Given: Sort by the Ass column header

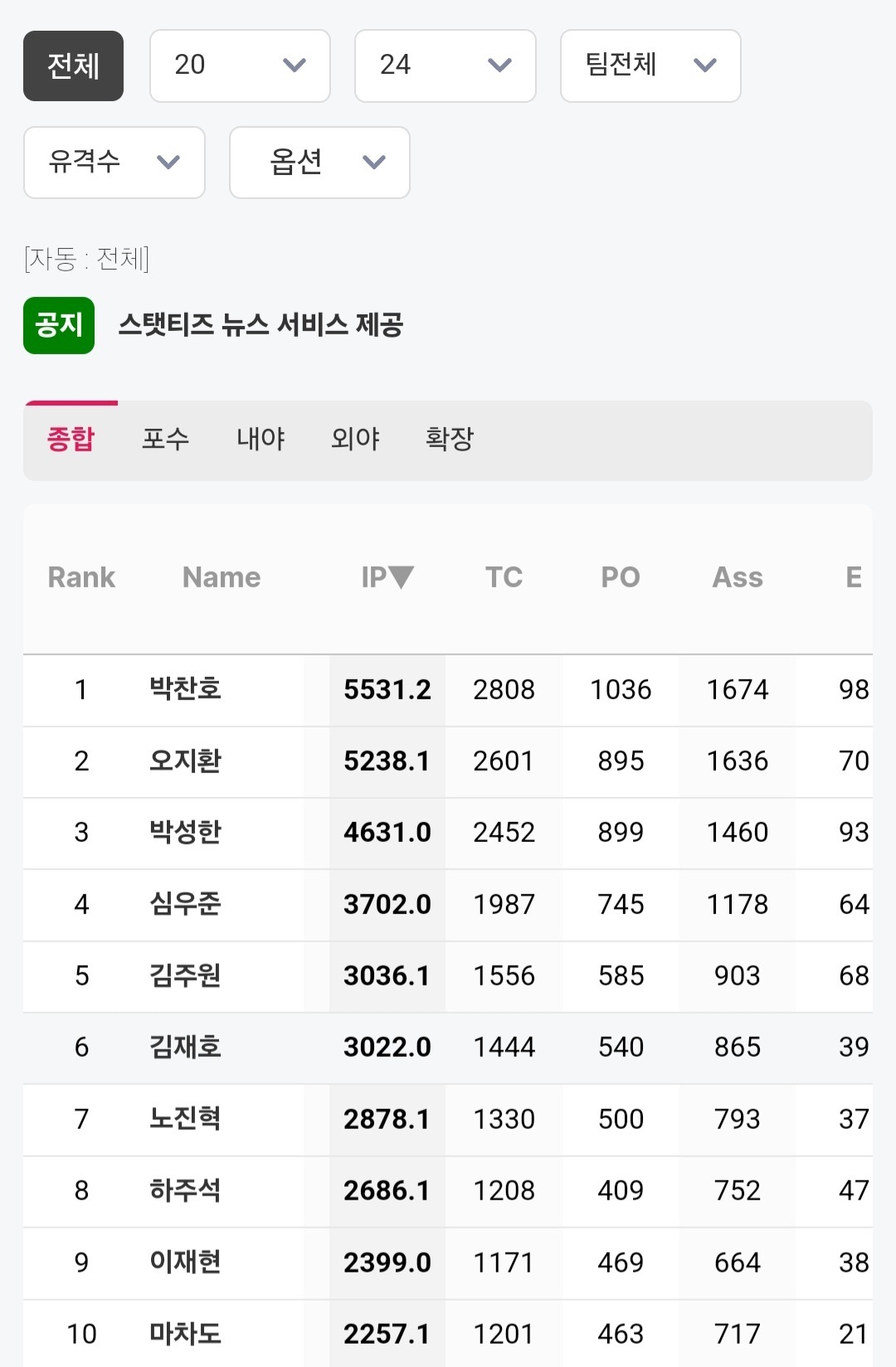Looking at the screenshot, I should click(738, 577).
